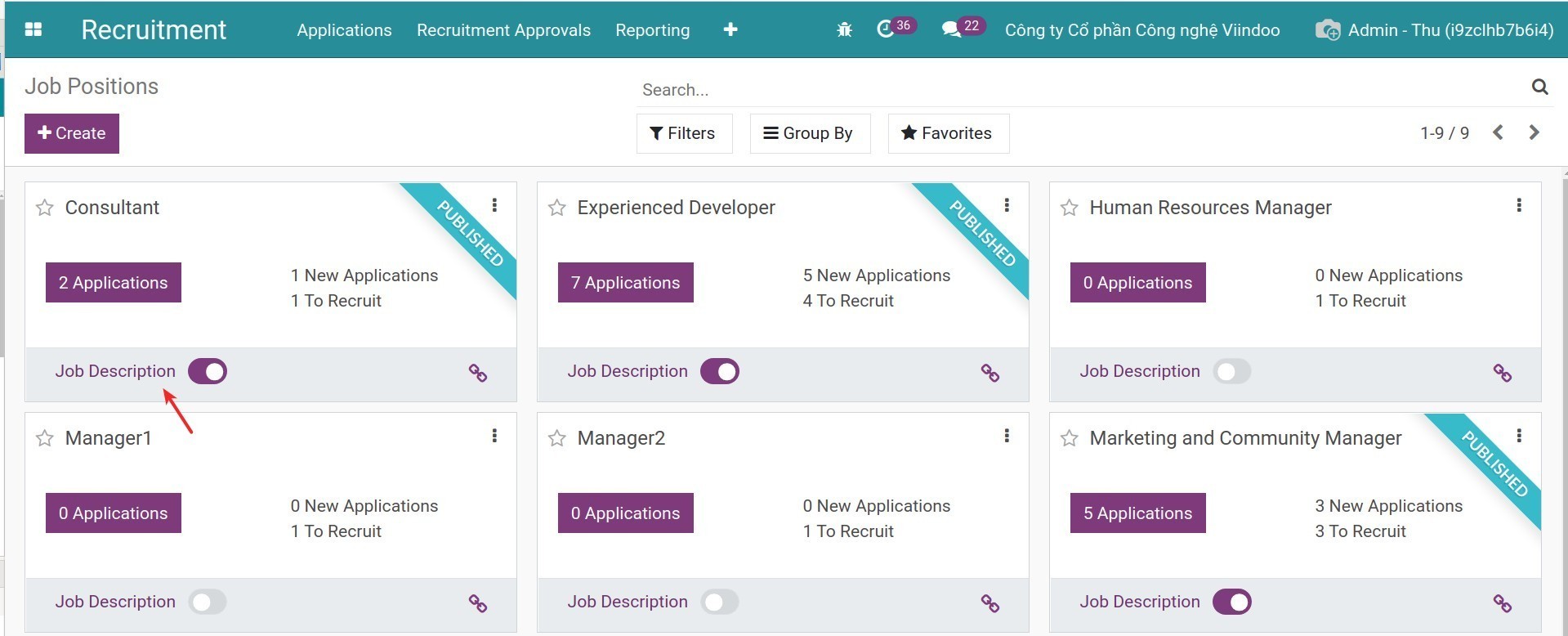The width and height of the screenshot is (1568, 636).
Task: Disable the Consultant Job Description toggle
Action: (x=208, y=372)
